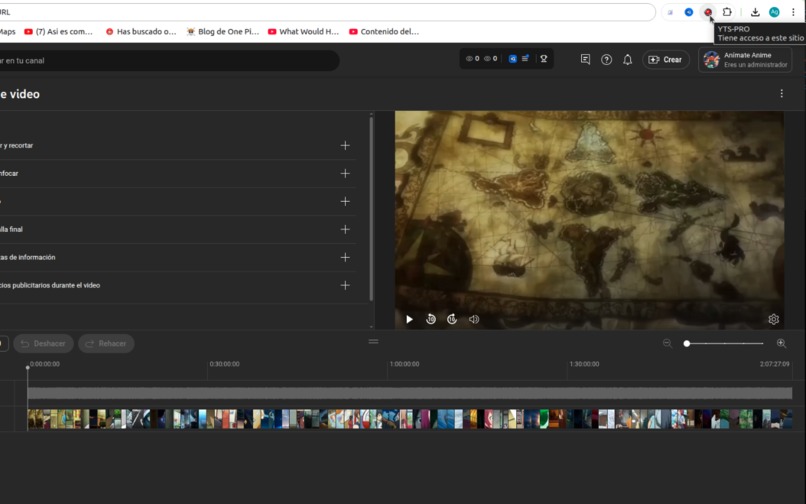Click the video thumbnail strip track
The image size is (806, 504).
(x=410, y=419)
